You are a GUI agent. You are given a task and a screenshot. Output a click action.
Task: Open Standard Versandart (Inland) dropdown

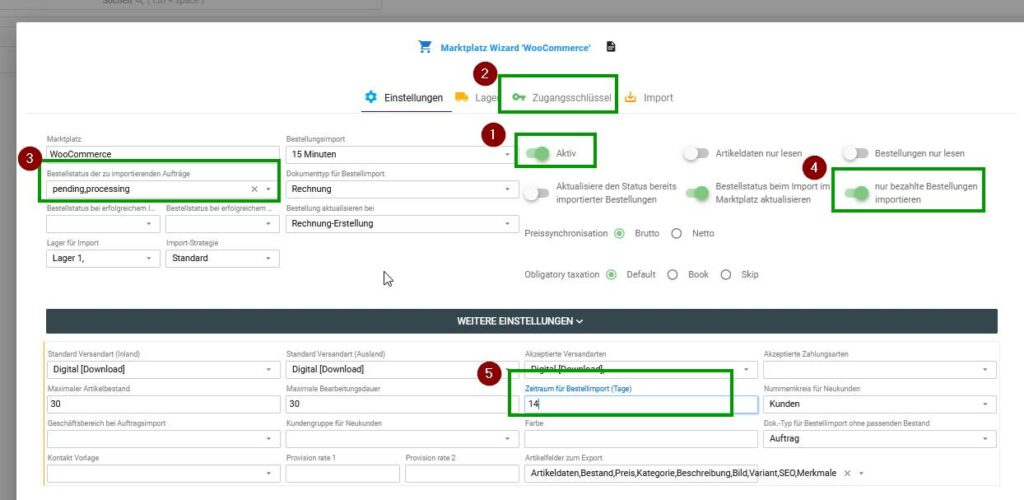tap(163, 369)
